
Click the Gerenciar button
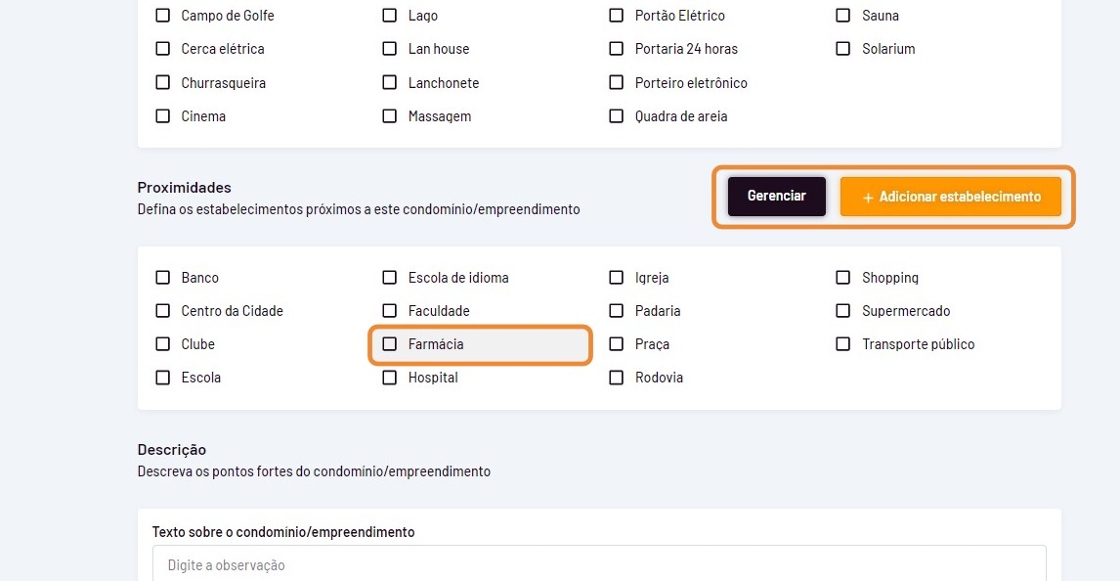[776, 196]
